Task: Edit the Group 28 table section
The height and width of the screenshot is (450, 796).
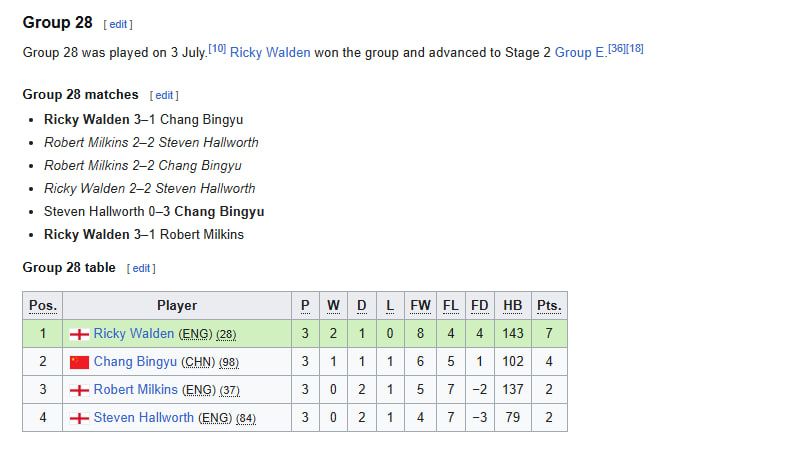Action: pyautogui.click(x=141, y=268)
